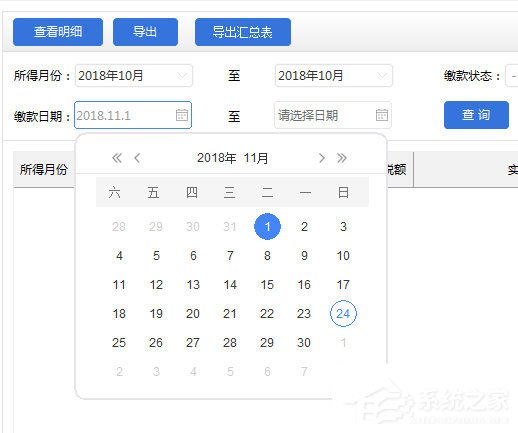Open the end 所得月份 2018年10月 dropdown

334,76
